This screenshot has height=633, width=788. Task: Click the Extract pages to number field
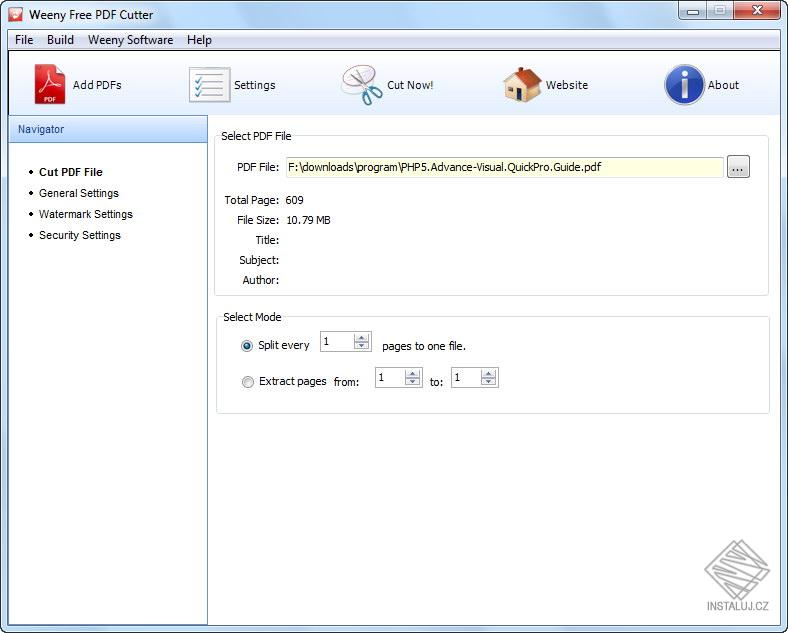[x=466, y=378]
